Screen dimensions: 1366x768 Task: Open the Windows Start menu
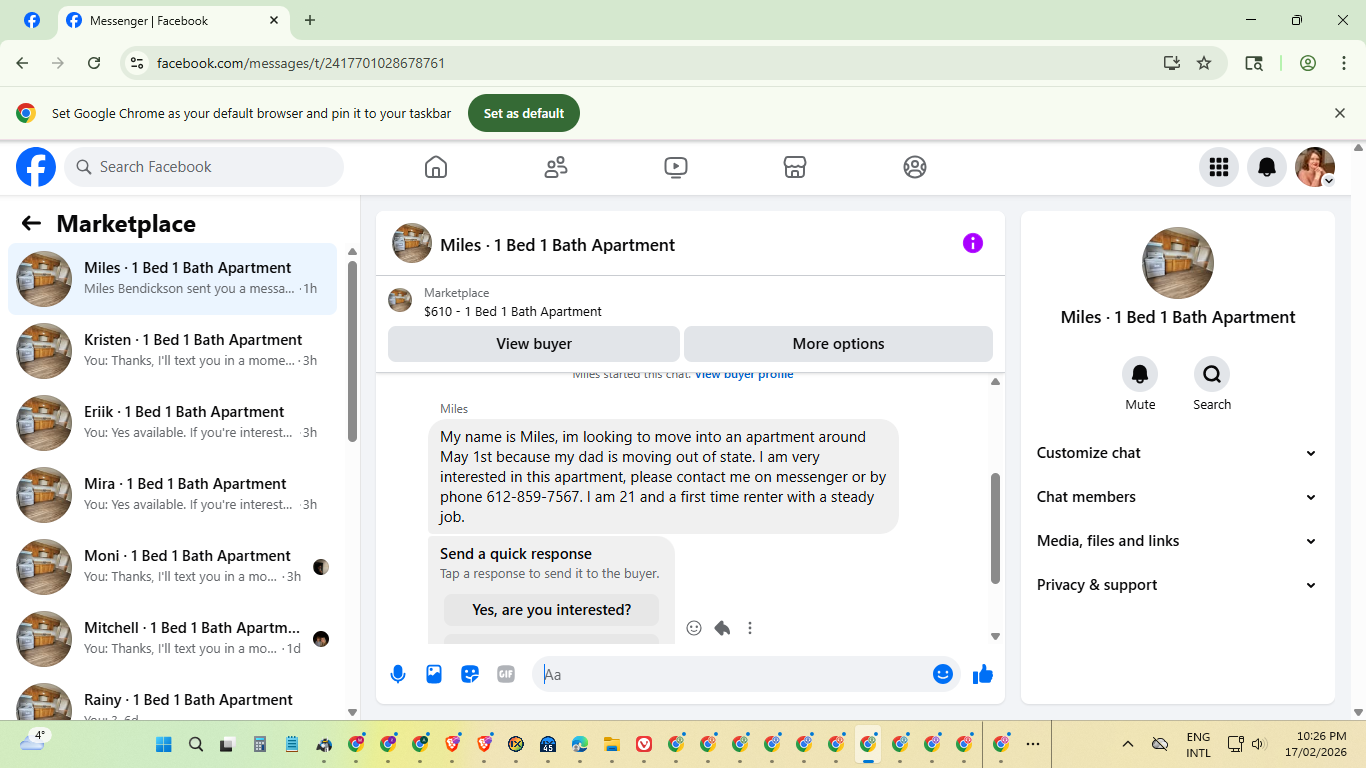click(164, 744)
